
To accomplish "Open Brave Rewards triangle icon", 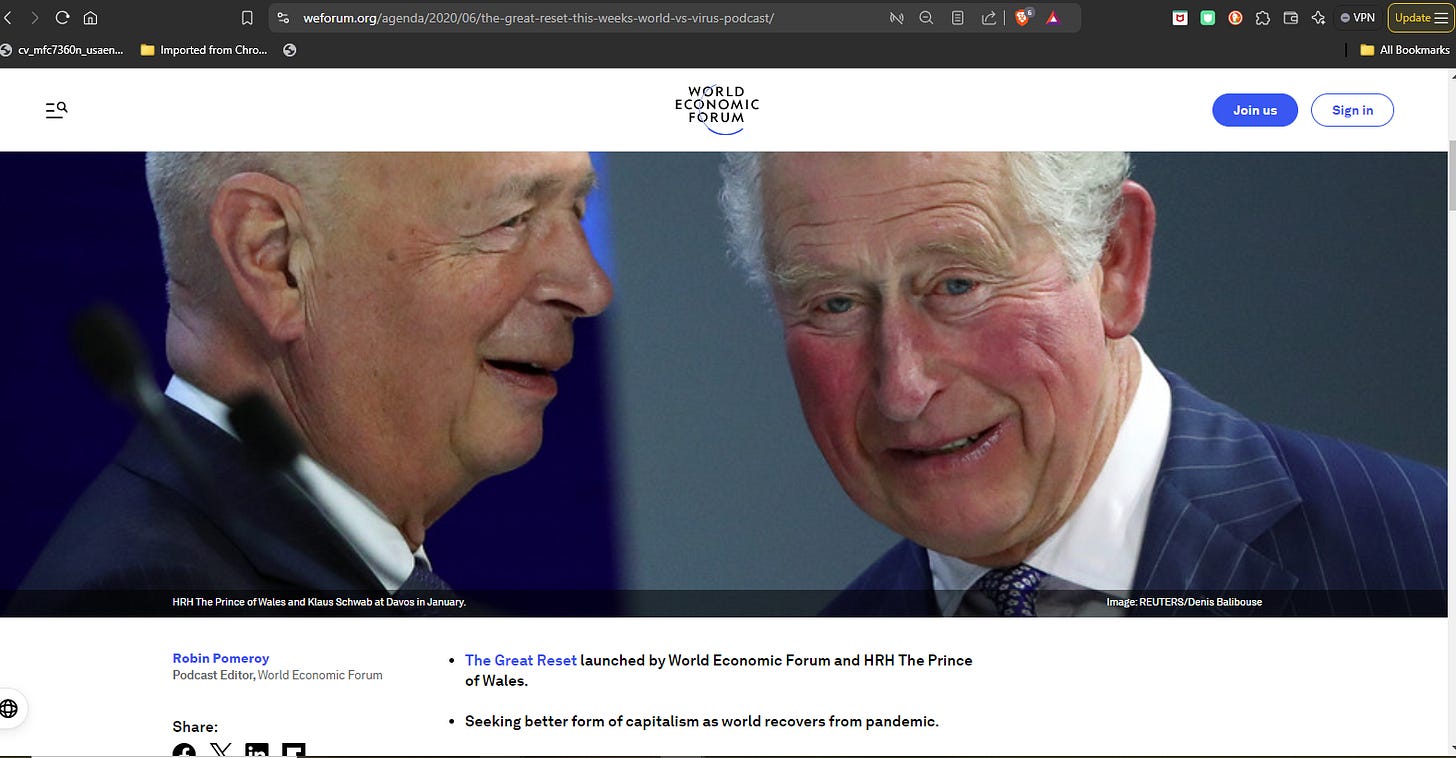I will pos(1052,17).
